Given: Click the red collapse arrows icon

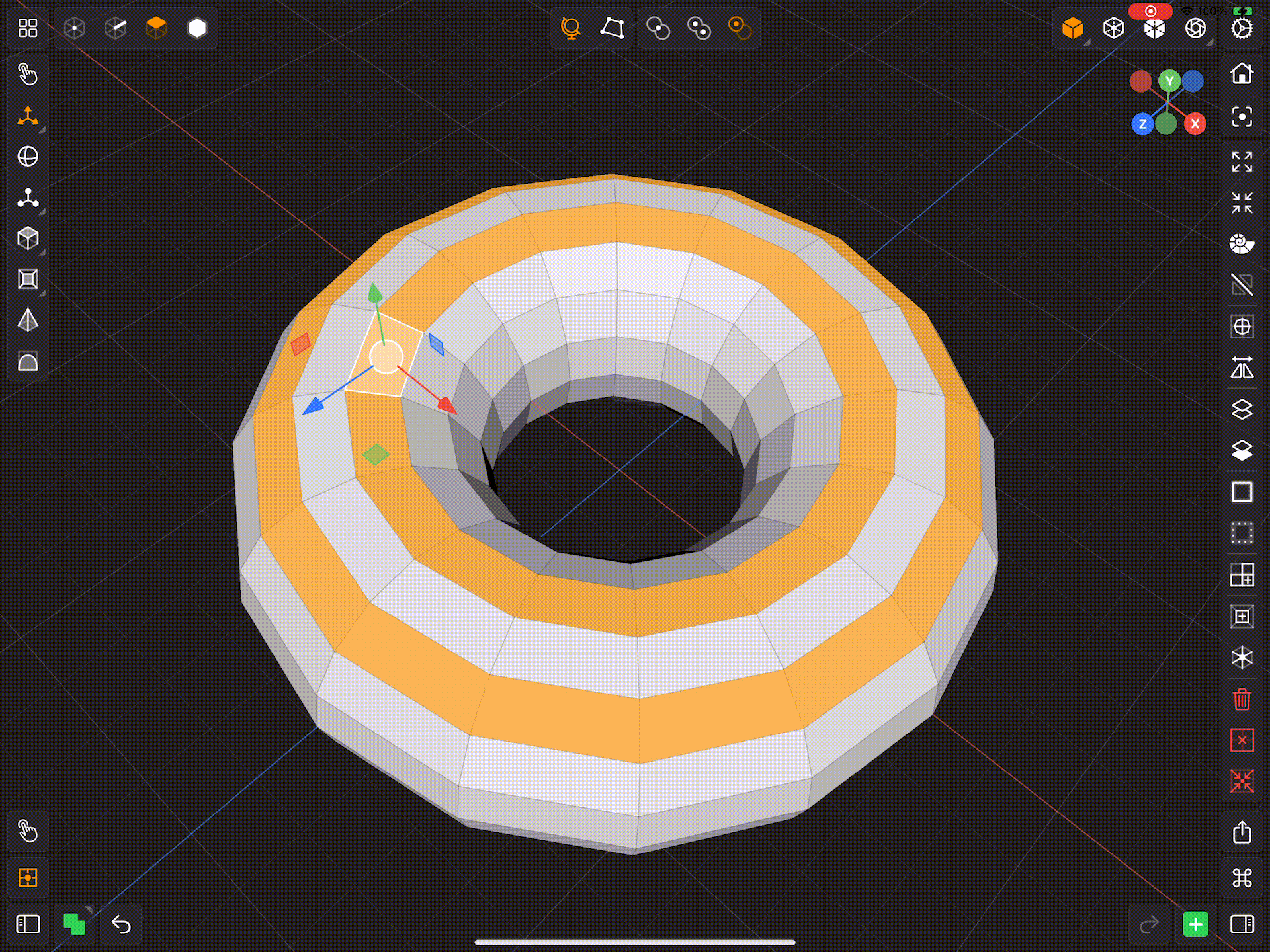Looking at the screenshot, I should coord(1242,781).
